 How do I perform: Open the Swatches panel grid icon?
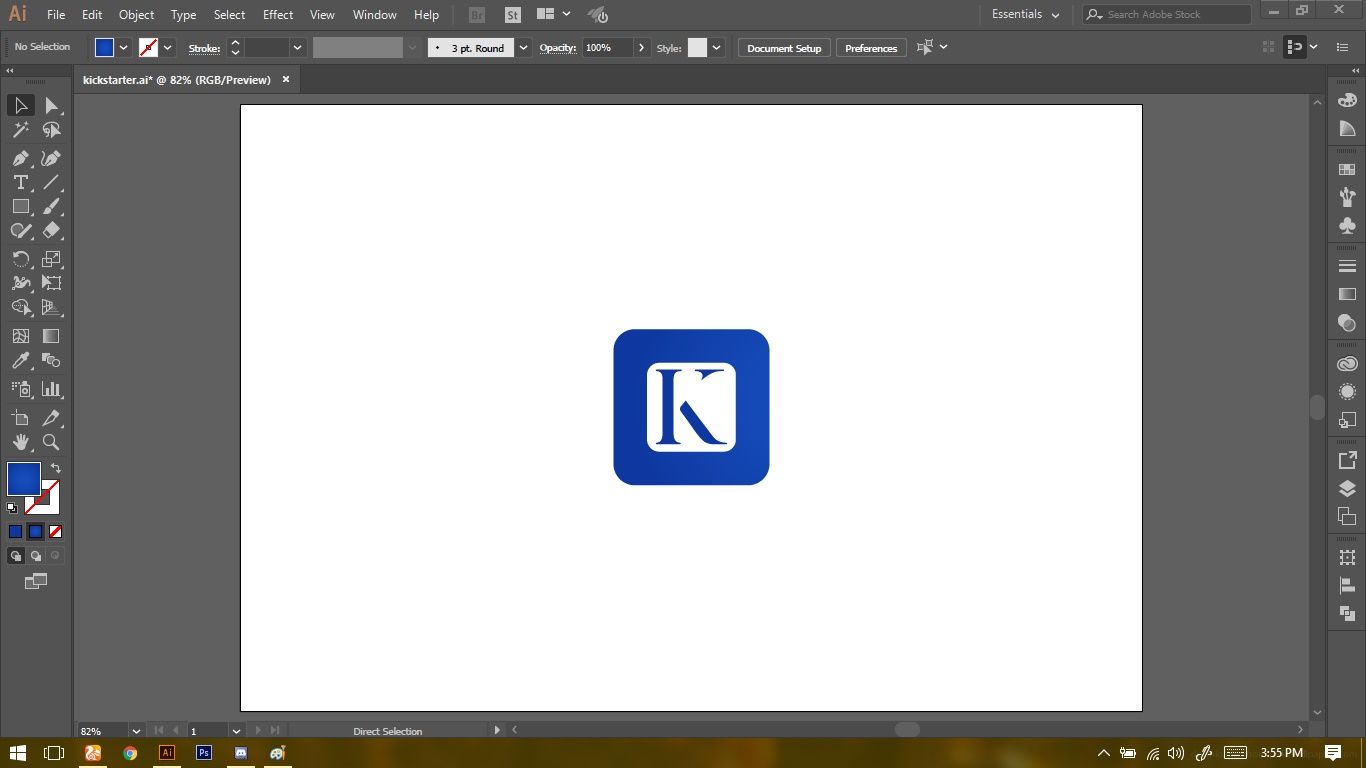click(x=1347, y=170)
